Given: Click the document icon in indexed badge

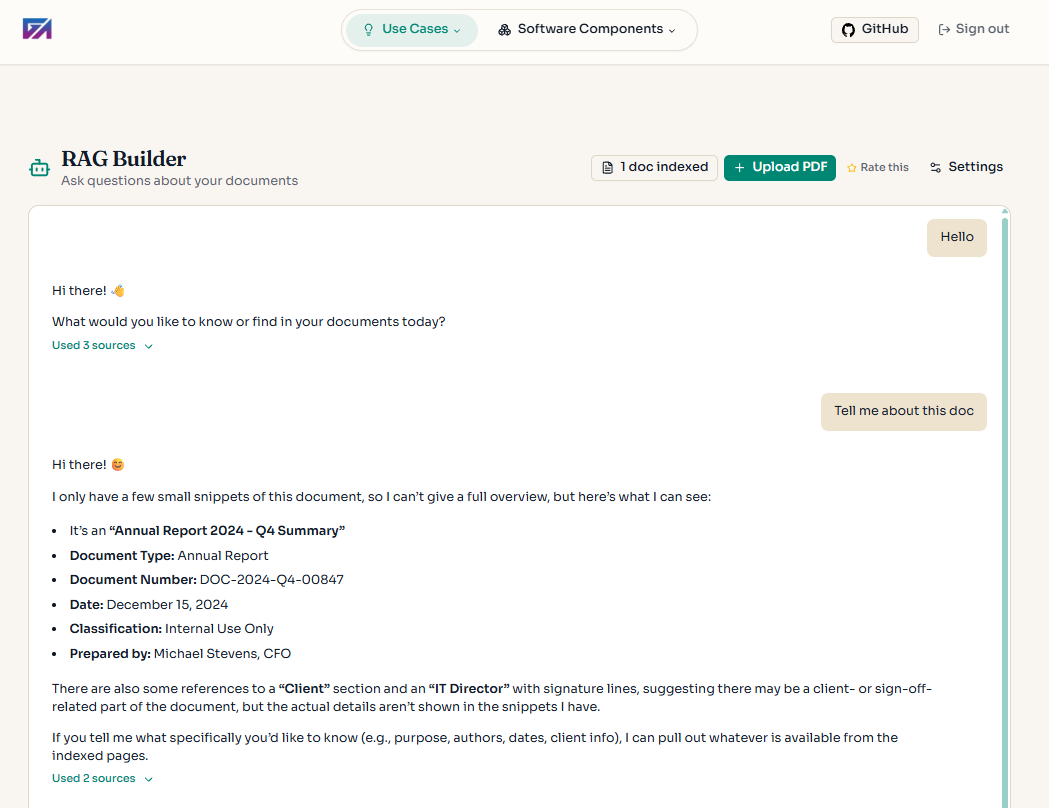Looking at the screenshot, I should pyautogui.click(x=607, y=168).
